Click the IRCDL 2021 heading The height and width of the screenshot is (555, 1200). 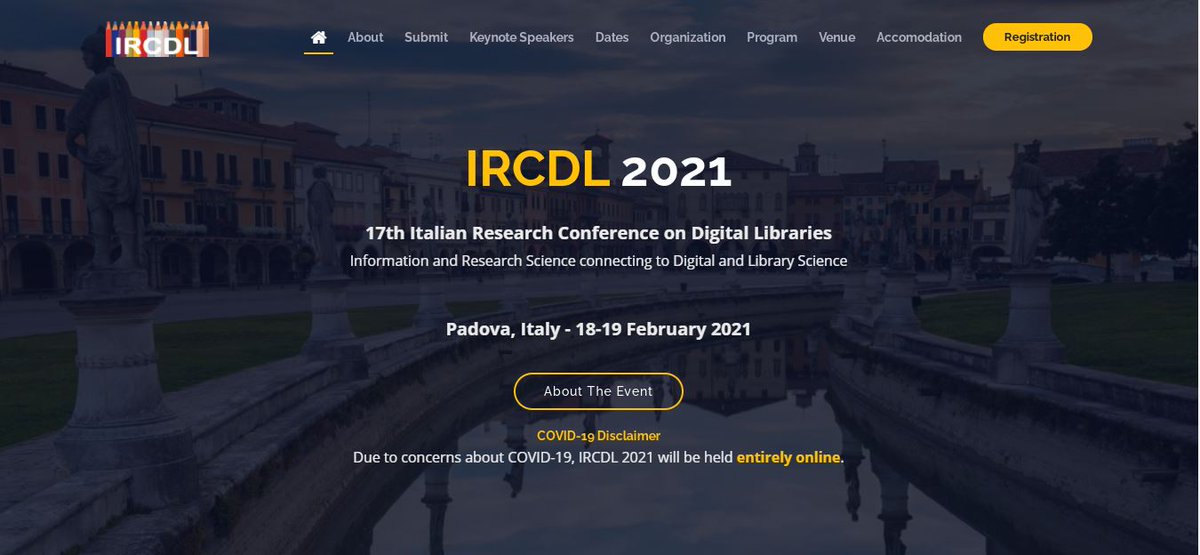(x=599, y=171)
